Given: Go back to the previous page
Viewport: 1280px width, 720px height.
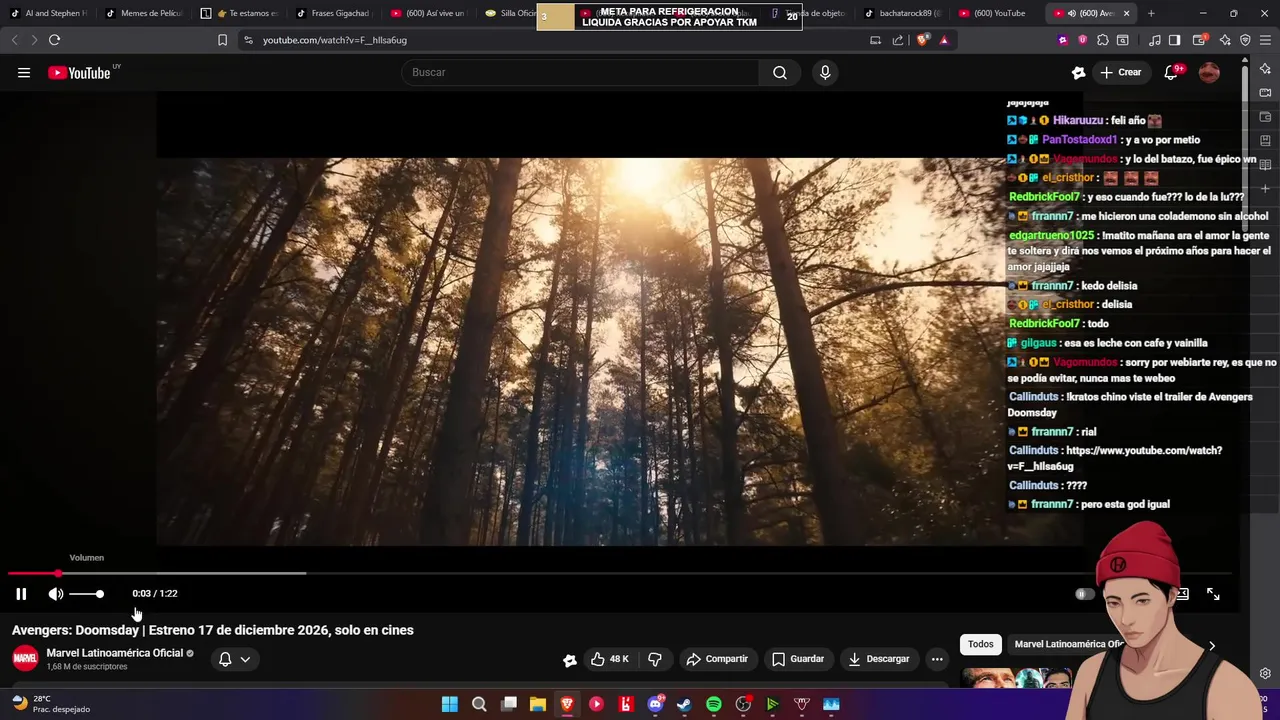Looking at the screenshot, I should tap(14, 40).
